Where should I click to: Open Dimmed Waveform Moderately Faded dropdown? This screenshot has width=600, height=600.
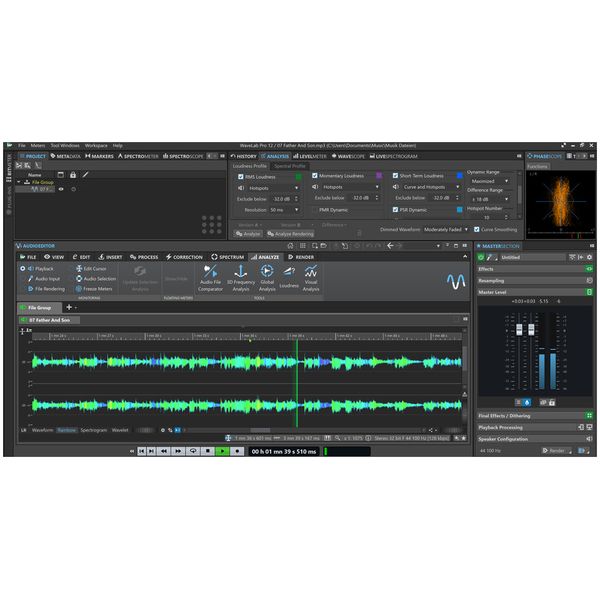point(446,230)
